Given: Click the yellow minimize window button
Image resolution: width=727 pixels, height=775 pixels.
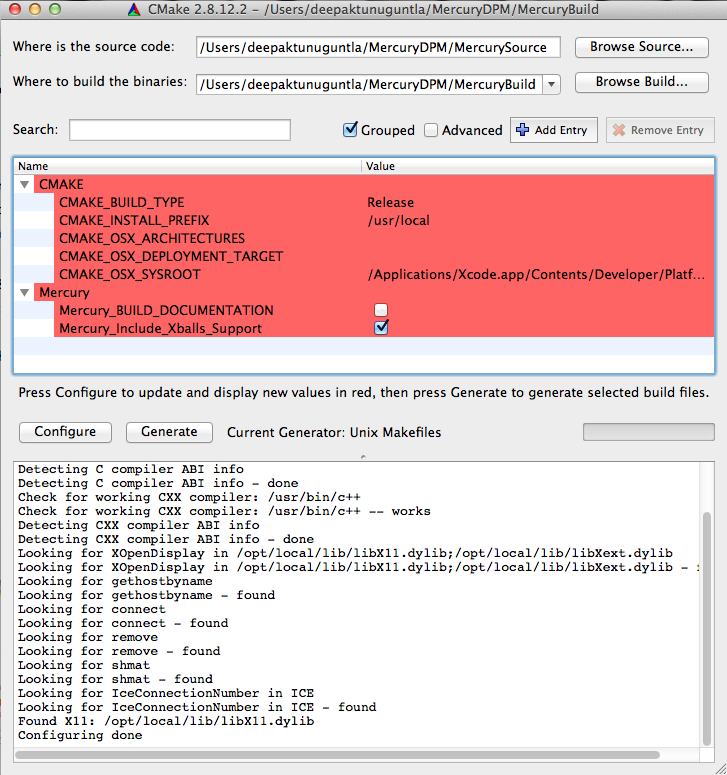Looking at the screenshot, I should coord(35,9).
